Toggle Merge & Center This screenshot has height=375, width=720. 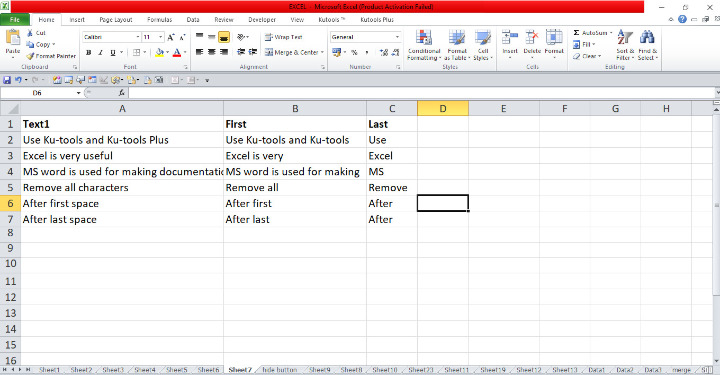[x=291, y=53]
